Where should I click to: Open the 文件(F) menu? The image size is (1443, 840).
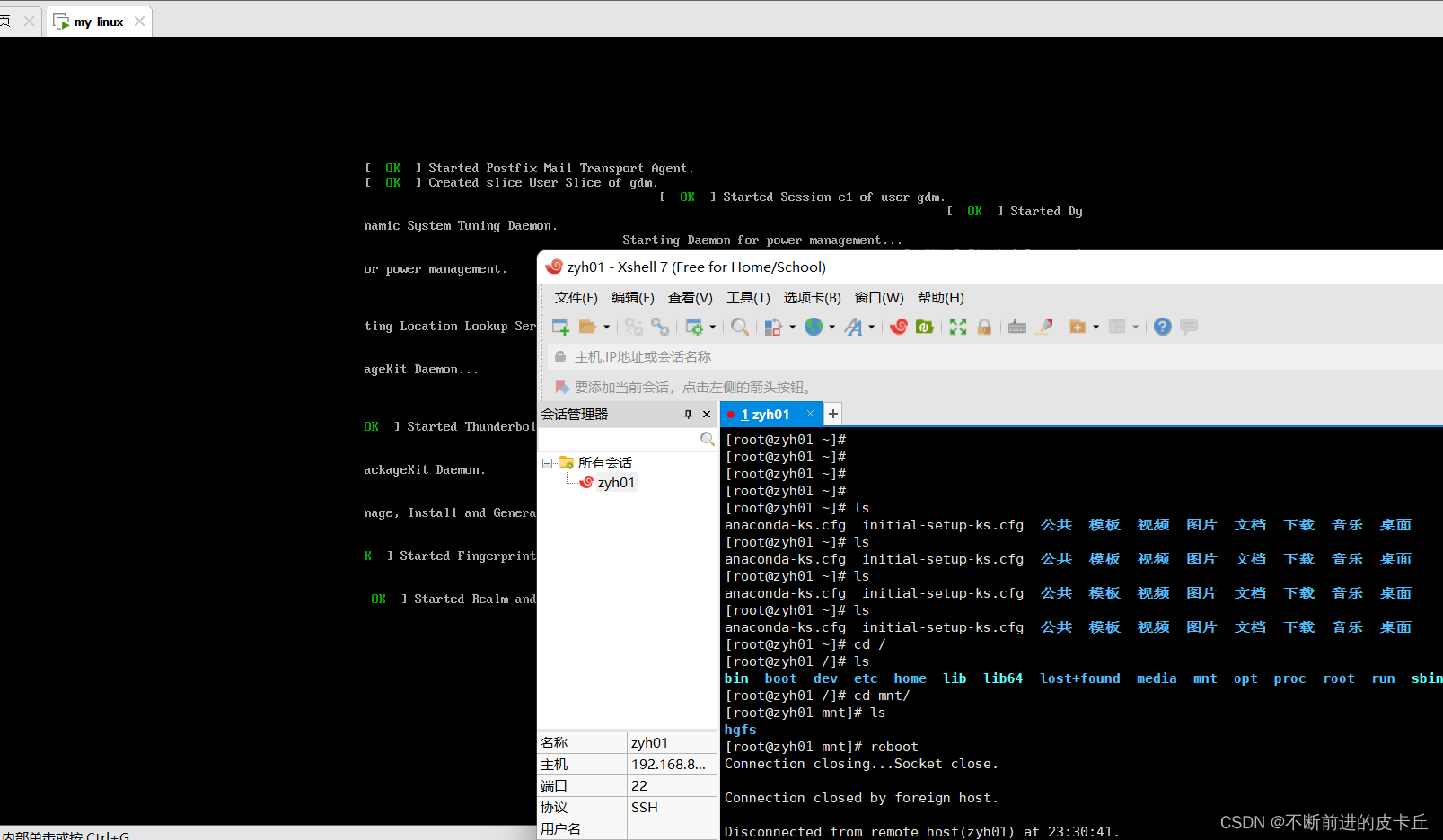[x=576, y=298]
